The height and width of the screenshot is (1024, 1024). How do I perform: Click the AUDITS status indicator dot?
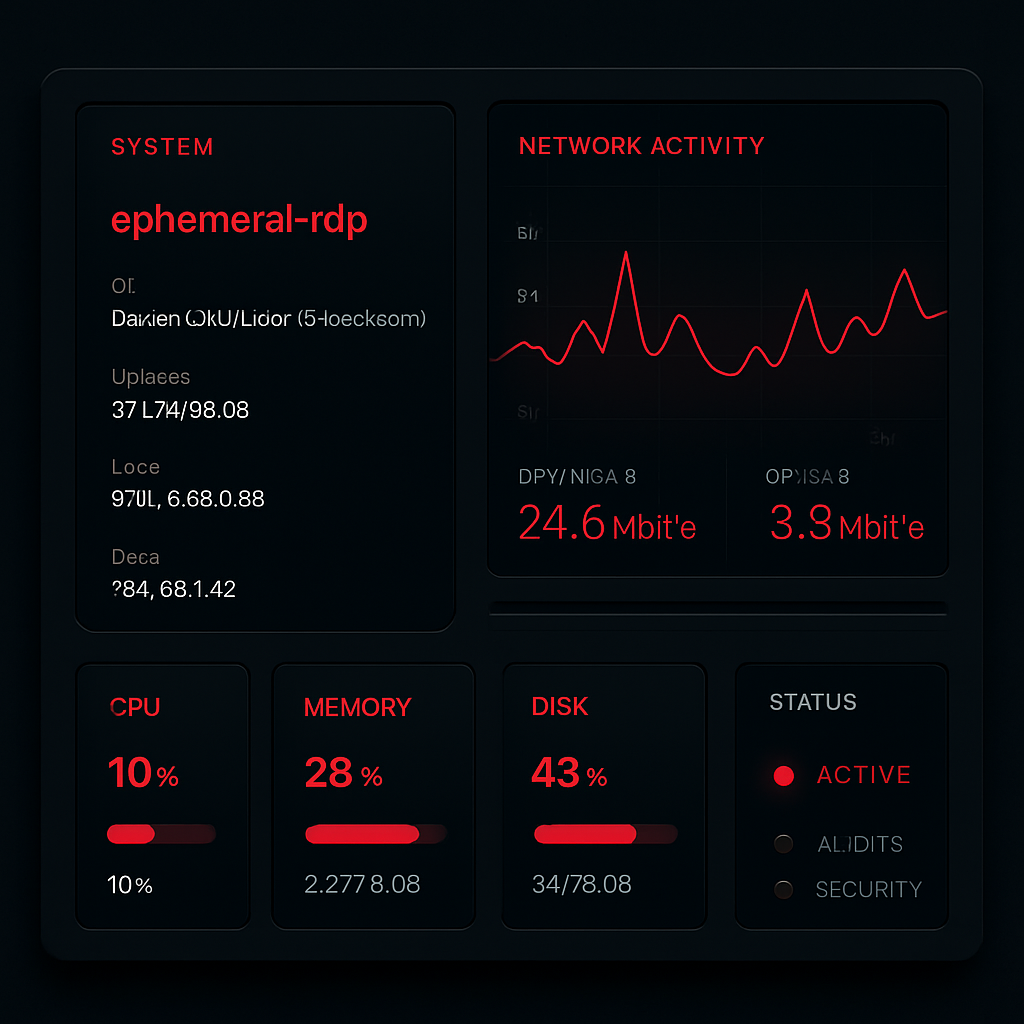tap(784, 844)
